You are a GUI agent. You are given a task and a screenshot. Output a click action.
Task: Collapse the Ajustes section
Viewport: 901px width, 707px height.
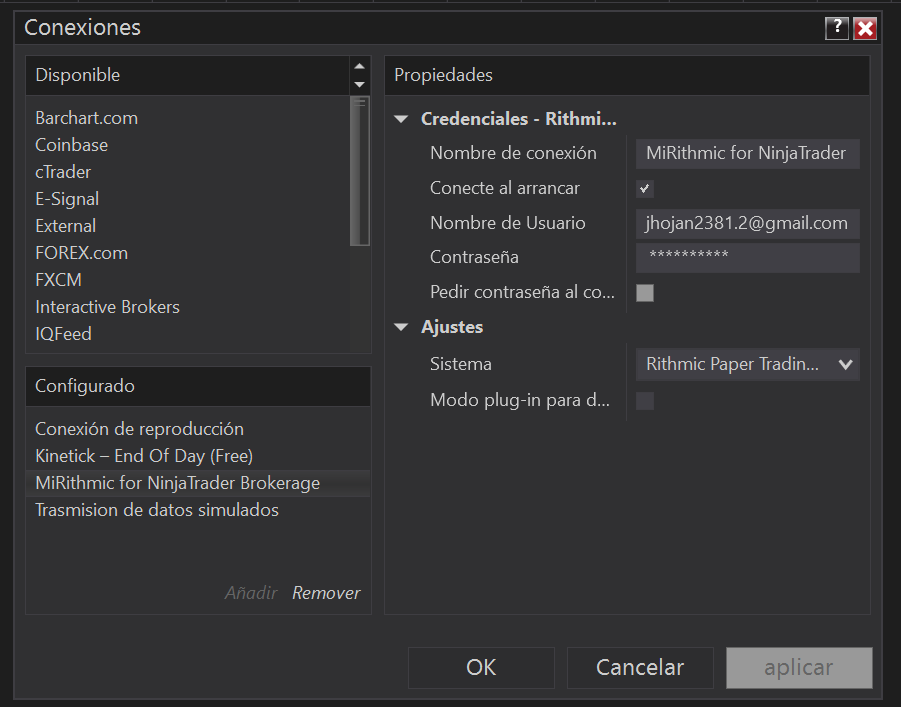(x=402, y=327)
